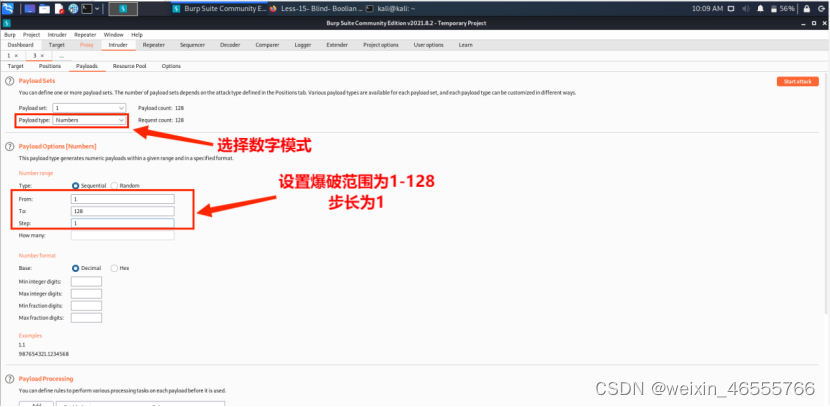
Task: Open the Intruder Target sub-tab
Action: [x=15, y=66]
